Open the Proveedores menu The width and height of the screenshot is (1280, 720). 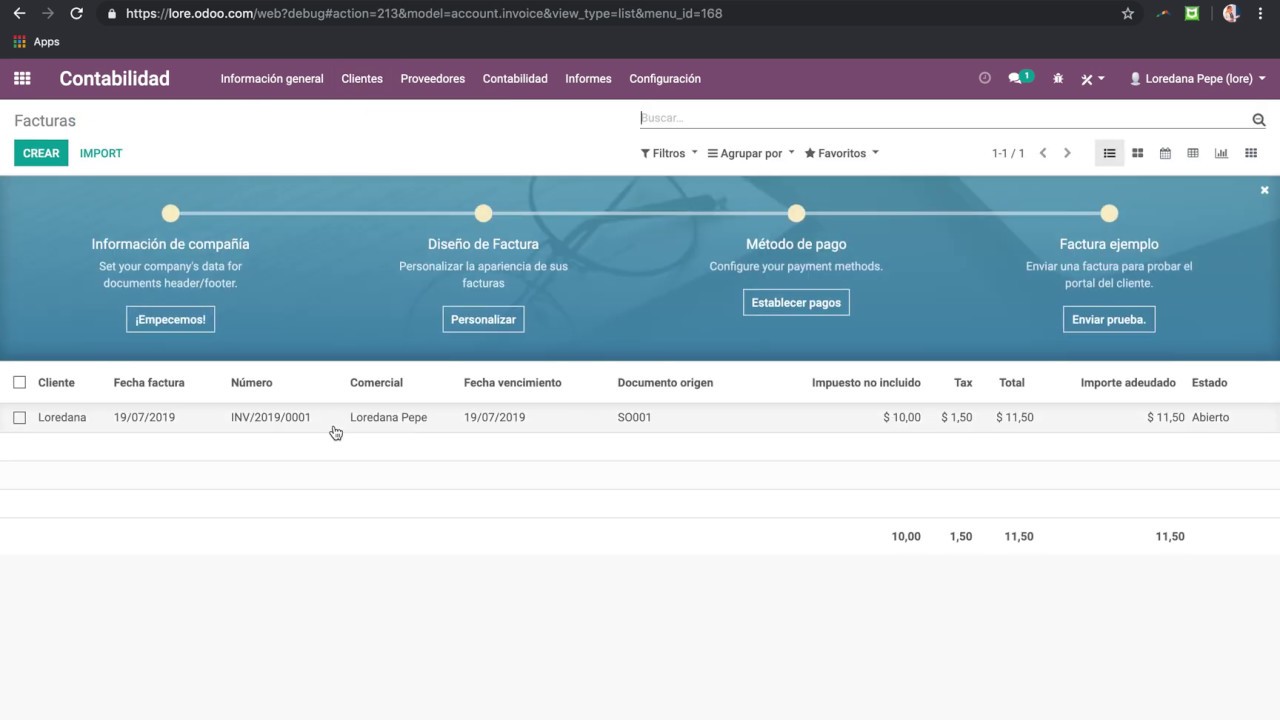coord(433,78)
